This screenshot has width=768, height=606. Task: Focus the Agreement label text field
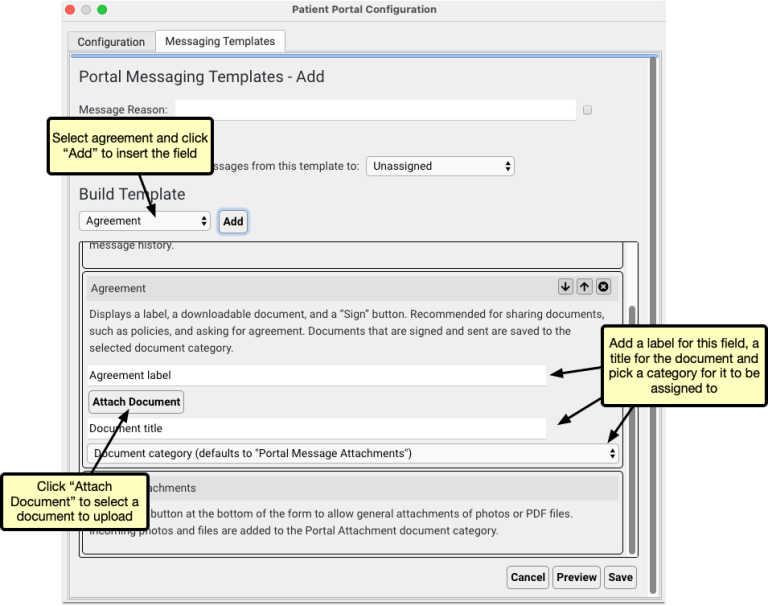pyautogui.click(x=316, y=376)
